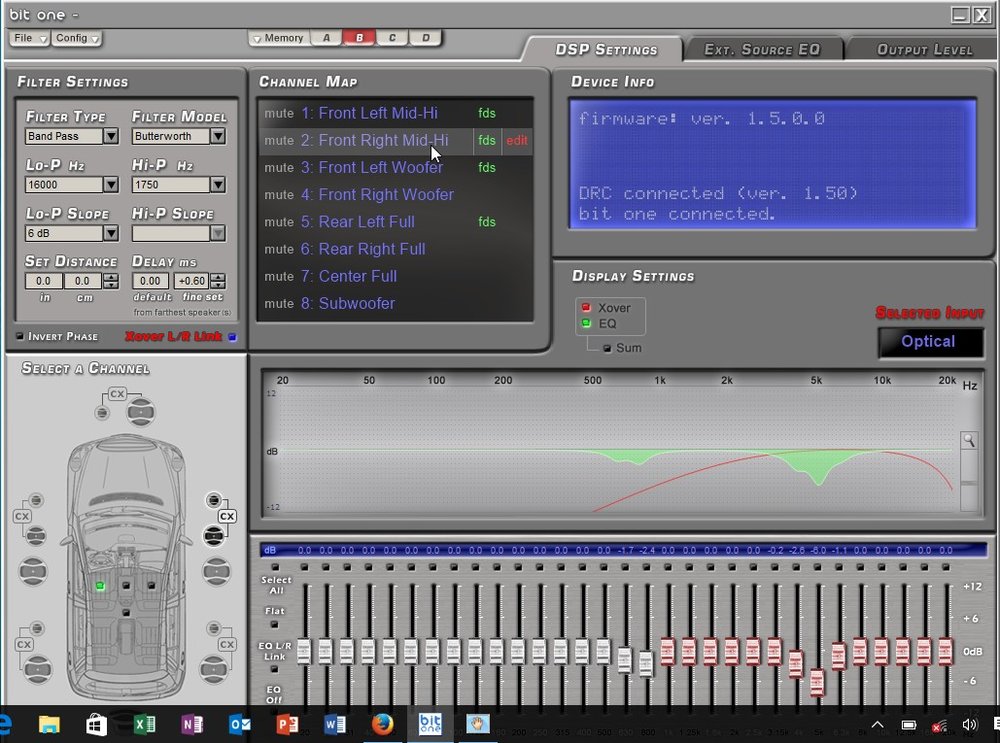Toggle the EQ L/R Link checkbox
1000x743 pixels.
274,669
